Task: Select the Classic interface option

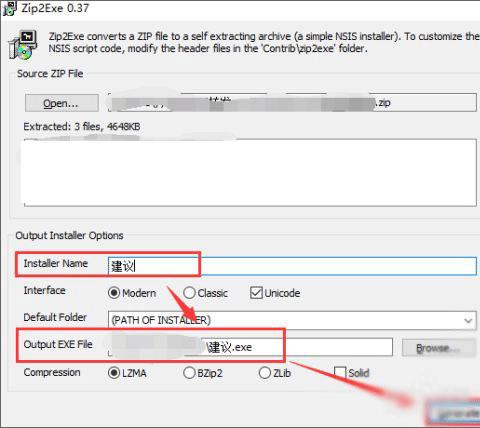Action: pos(206,293)
